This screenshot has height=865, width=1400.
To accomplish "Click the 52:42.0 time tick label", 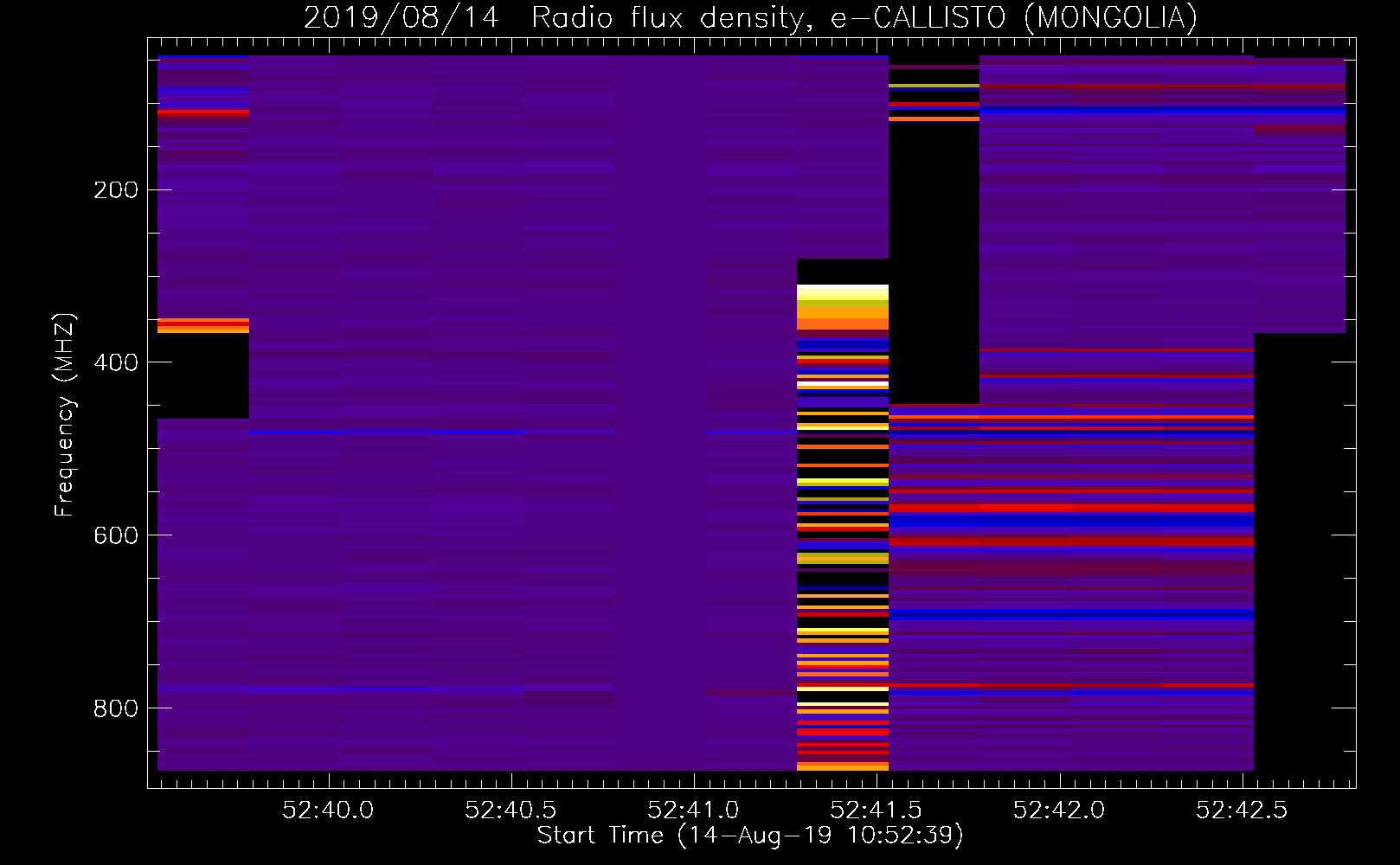I will (x=1059, y=810).
